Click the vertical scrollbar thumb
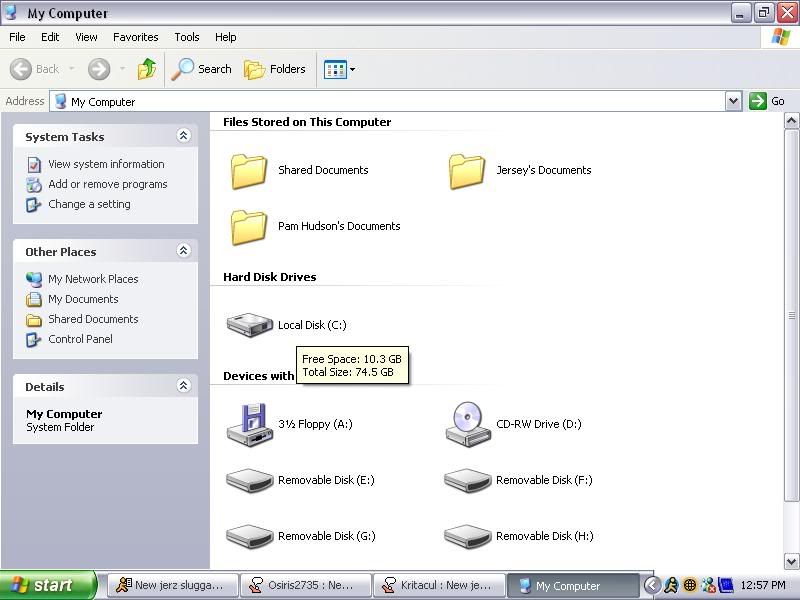 click(x=791, y=315)
